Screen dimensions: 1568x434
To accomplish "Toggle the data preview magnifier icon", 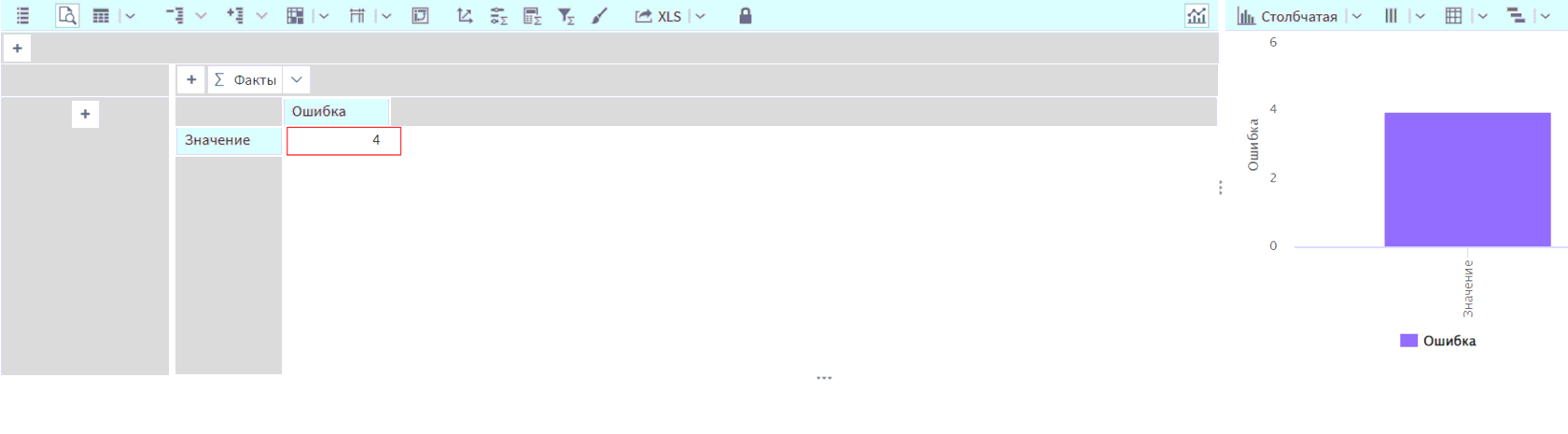I will (67, 16).
